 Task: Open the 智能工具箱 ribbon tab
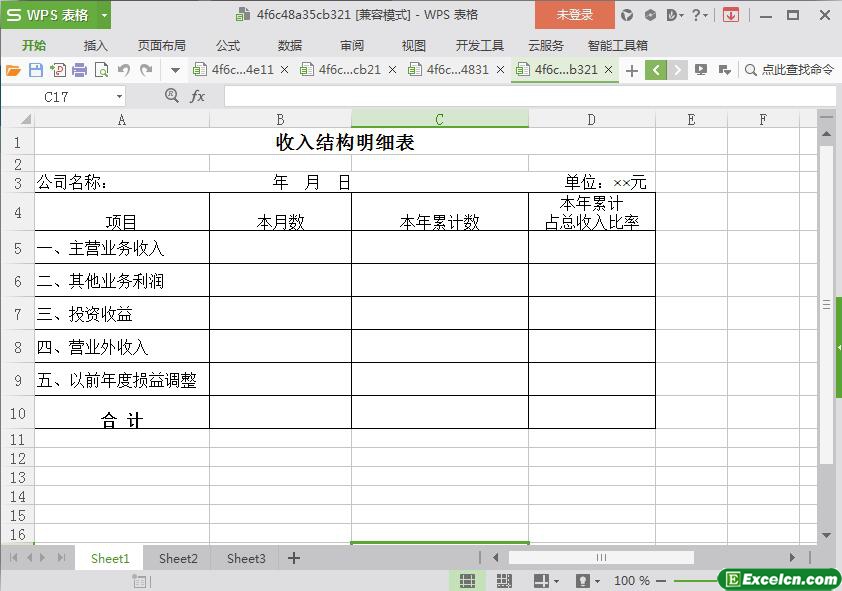tap(618, 46)
